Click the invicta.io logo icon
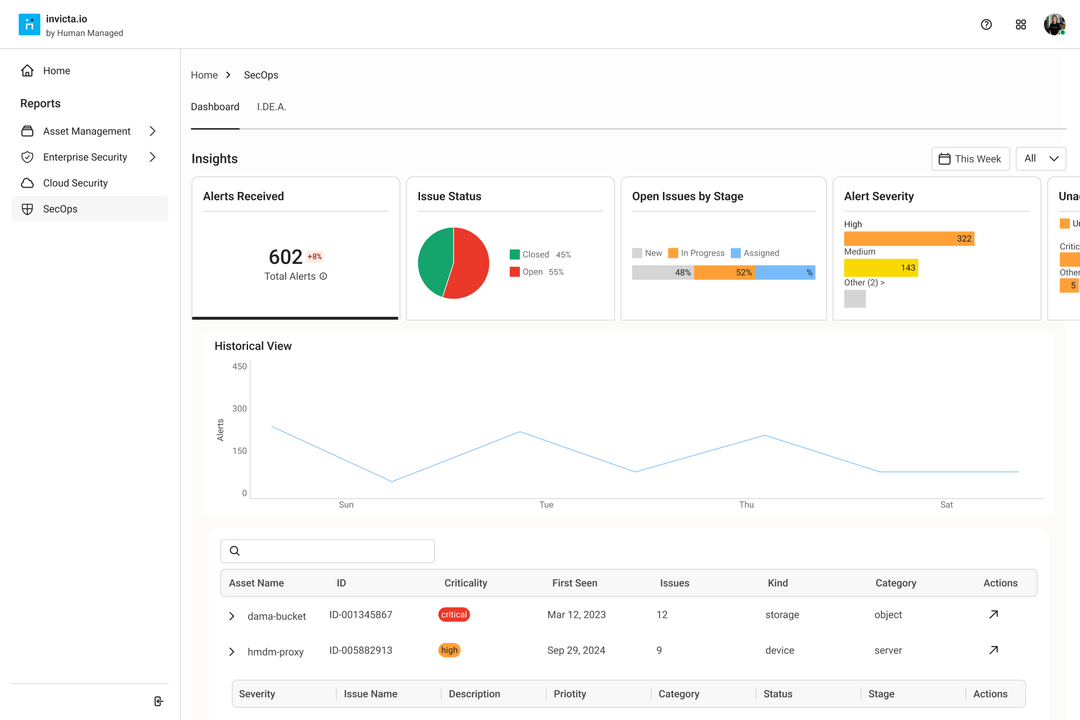Image resolution: width=1080 pixels, height=720 pixels. 29,25
